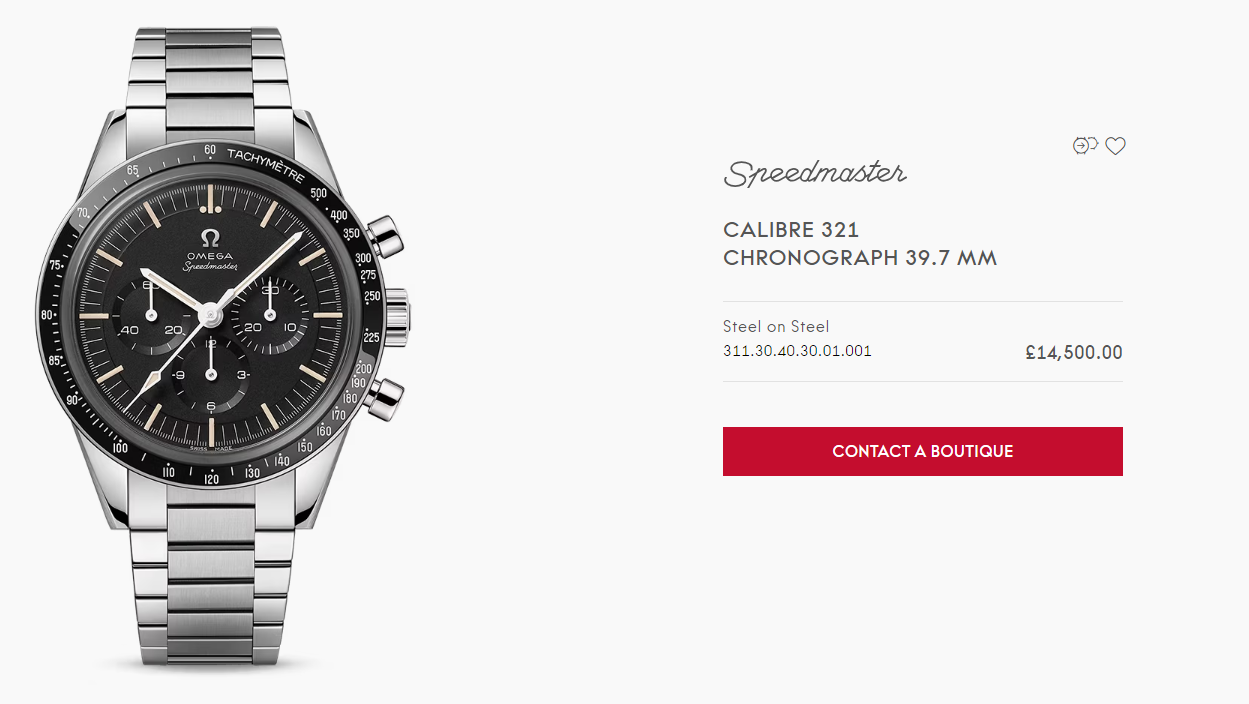Click the reference number 311.30.40.30.01.001
Image resolution: width=1249 pixels, height=704 pixels.
pyautogui.click(x=797, y=351)
